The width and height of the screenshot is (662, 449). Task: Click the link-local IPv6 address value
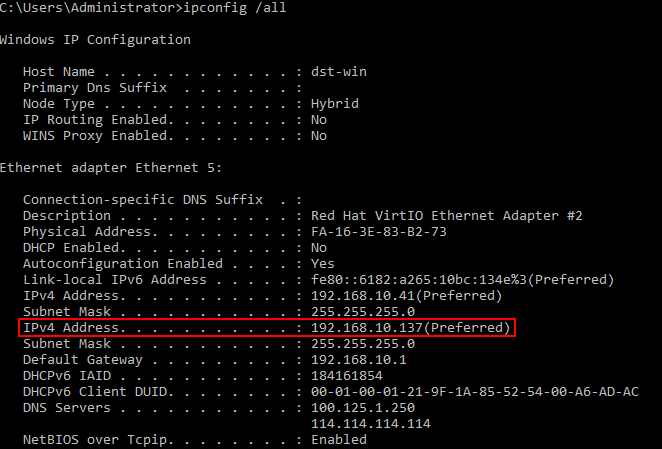pos(462,280)
